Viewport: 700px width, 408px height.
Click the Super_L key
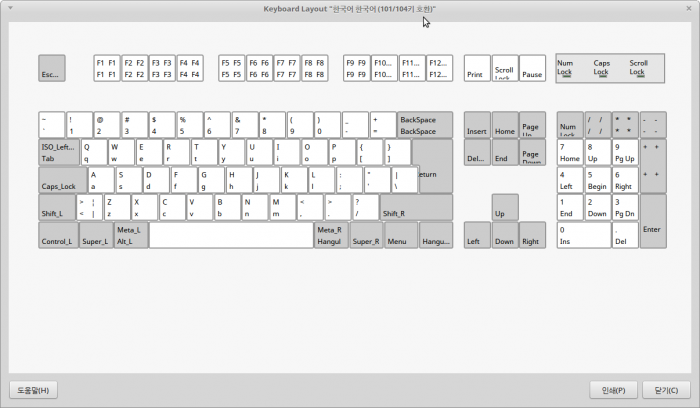pos(96,235)
